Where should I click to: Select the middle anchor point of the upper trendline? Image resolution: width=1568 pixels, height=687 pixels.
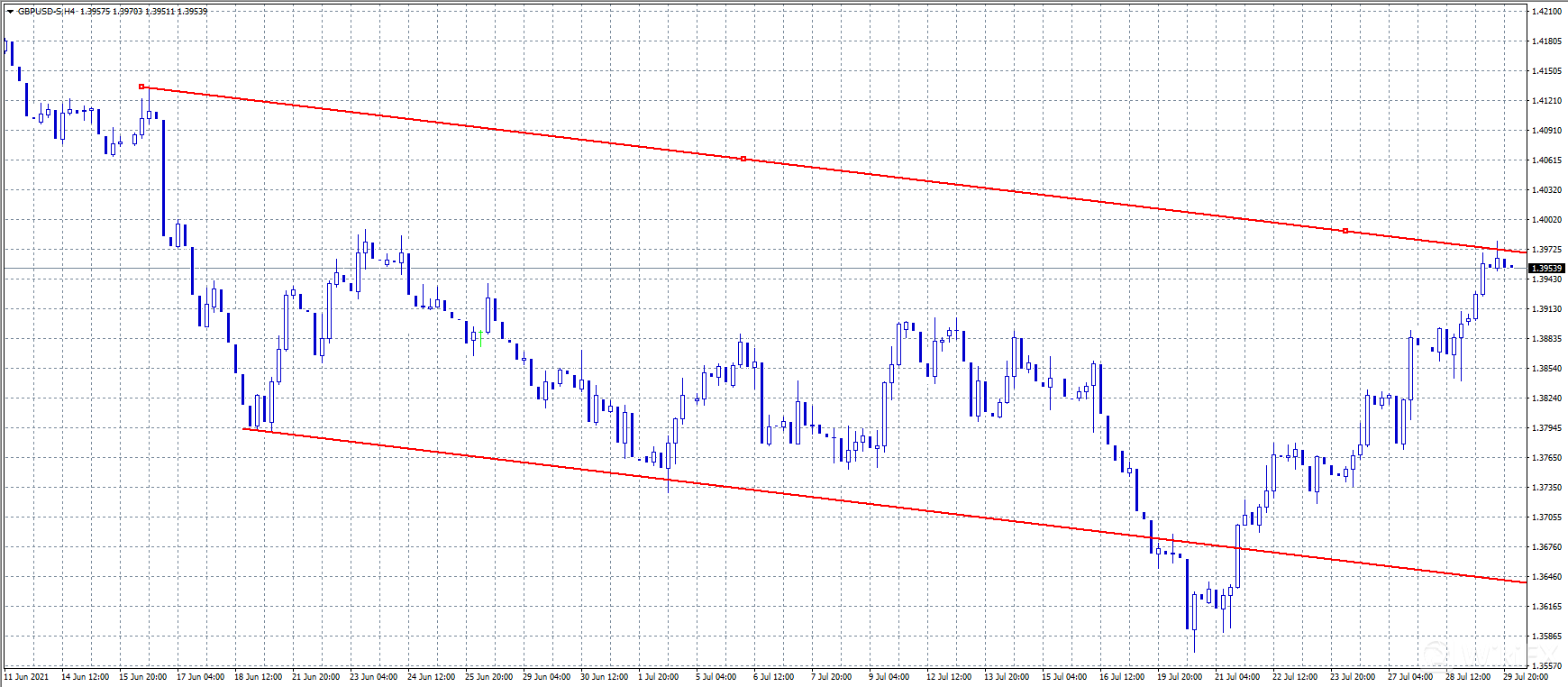[x=743, y=159]
